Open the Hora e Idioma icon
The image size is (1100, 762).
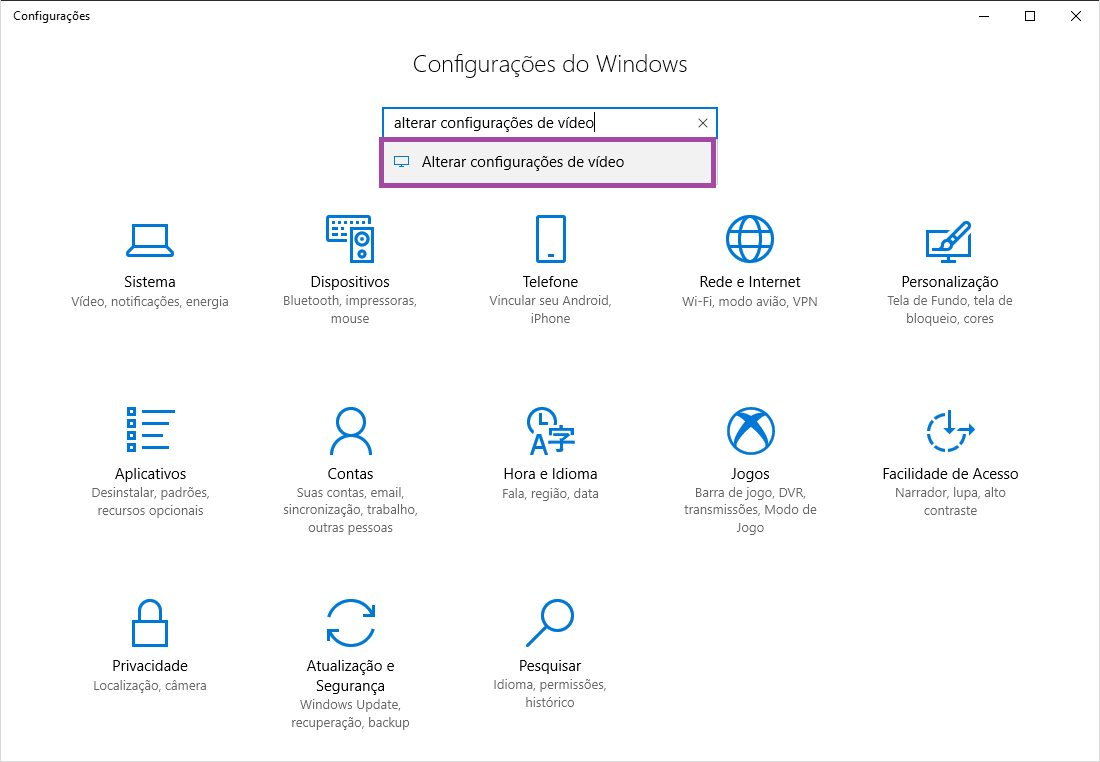(551, 430)
